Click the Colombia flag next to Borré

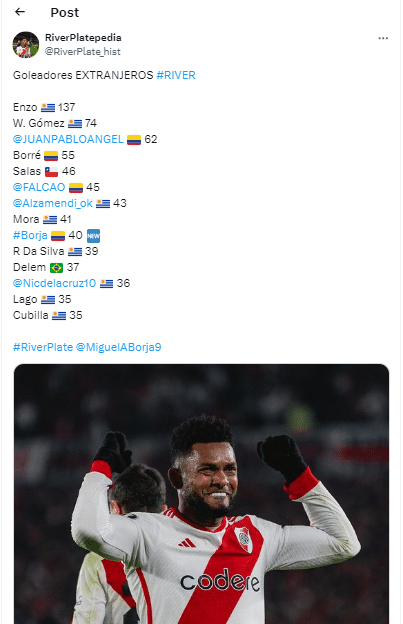click(x=51, y=156)
